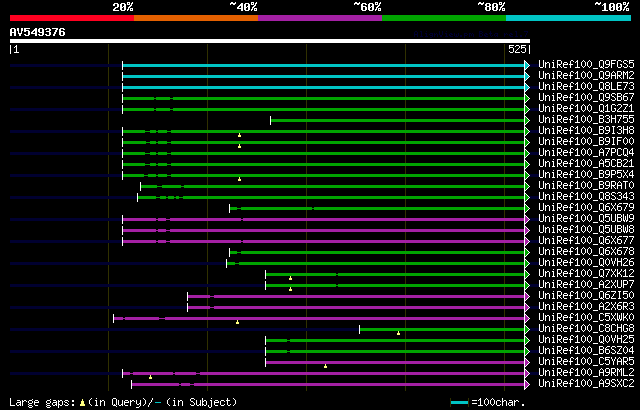Image resolution: width=640 pixels, height=410 pixels.
Task: Click UniRef100_B9IF00 text
Action: coord(586,142)
